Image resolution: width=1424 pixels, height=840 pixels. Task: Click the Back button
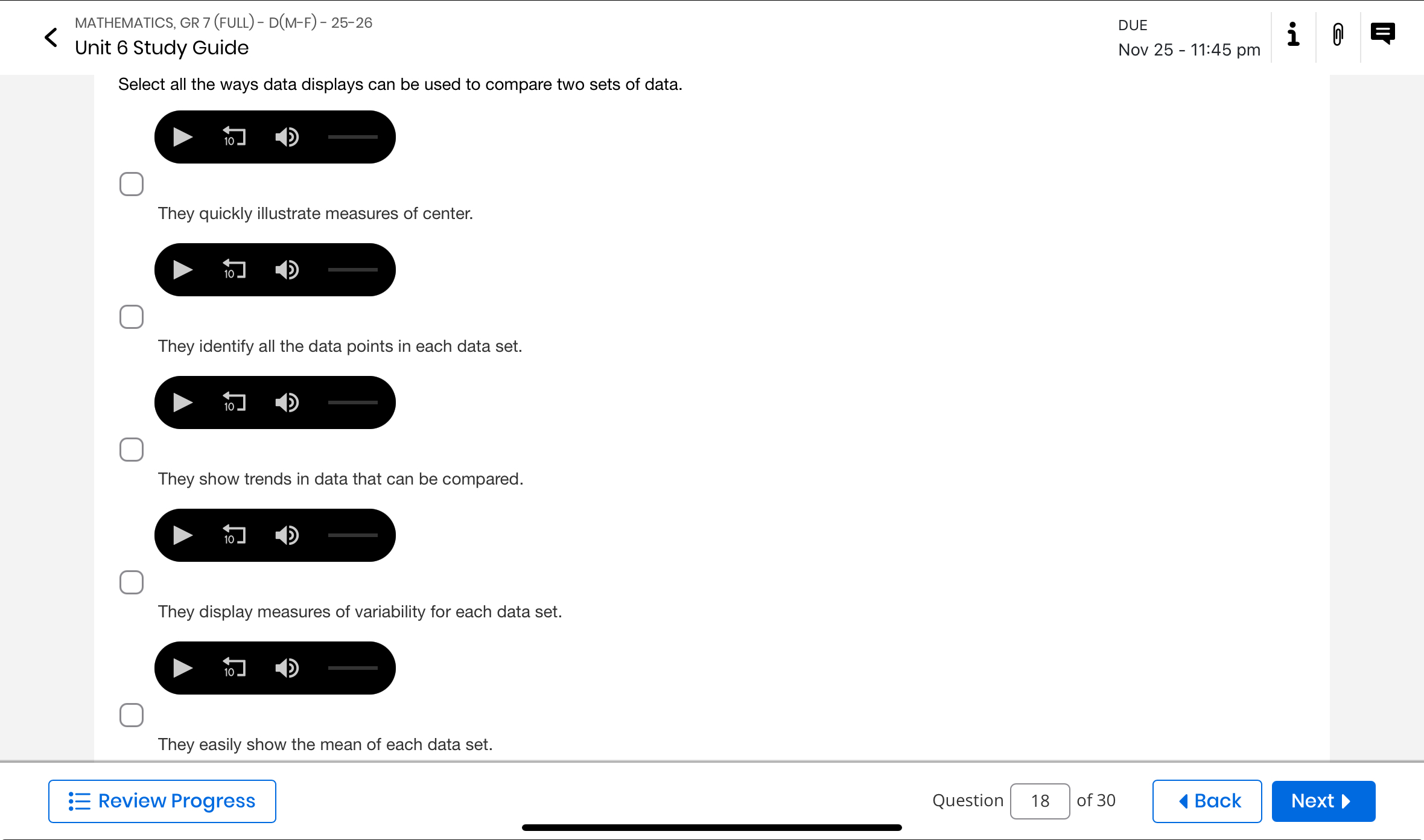1207,801
